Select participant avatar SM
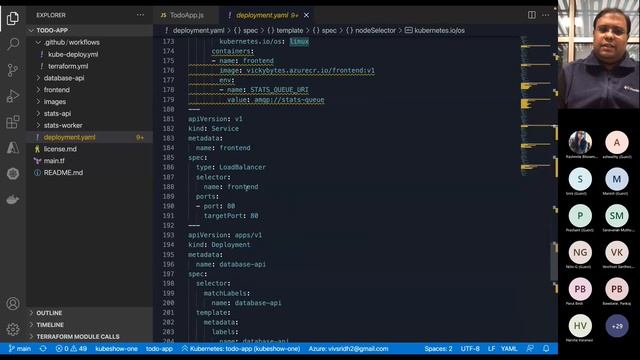Viewport: 640px width, 360px height. pos(617,216)
